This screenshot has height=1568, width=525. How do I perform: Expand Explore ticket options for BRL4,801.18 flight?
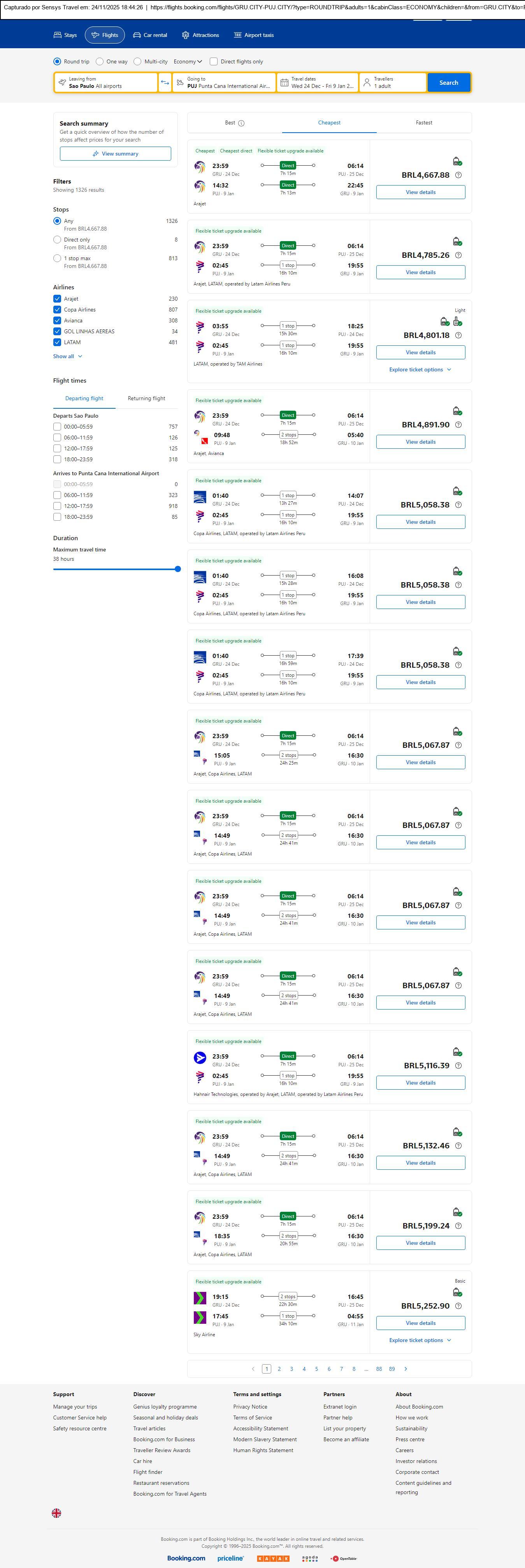pos(420,369)
